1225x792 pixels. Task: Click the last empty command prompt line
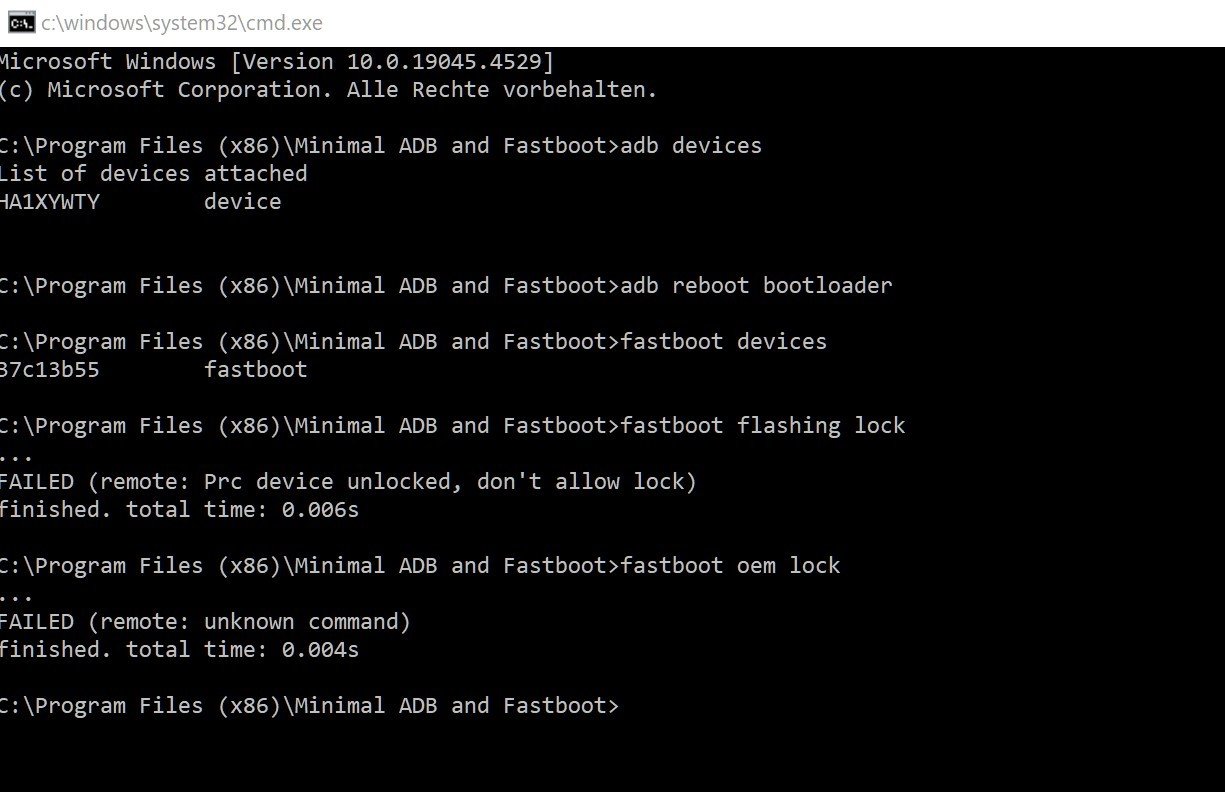(x=310, y=706)
